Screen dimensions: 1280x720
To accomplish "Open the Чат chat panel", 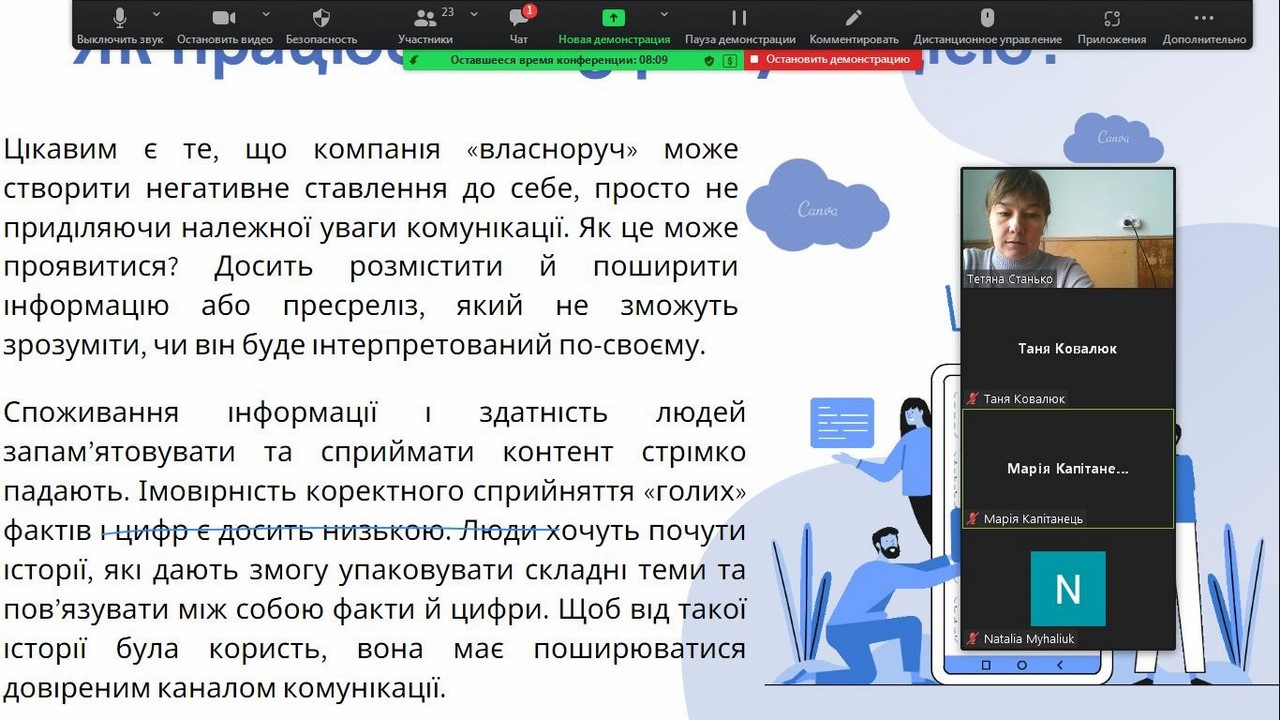I will pos(518,26).
